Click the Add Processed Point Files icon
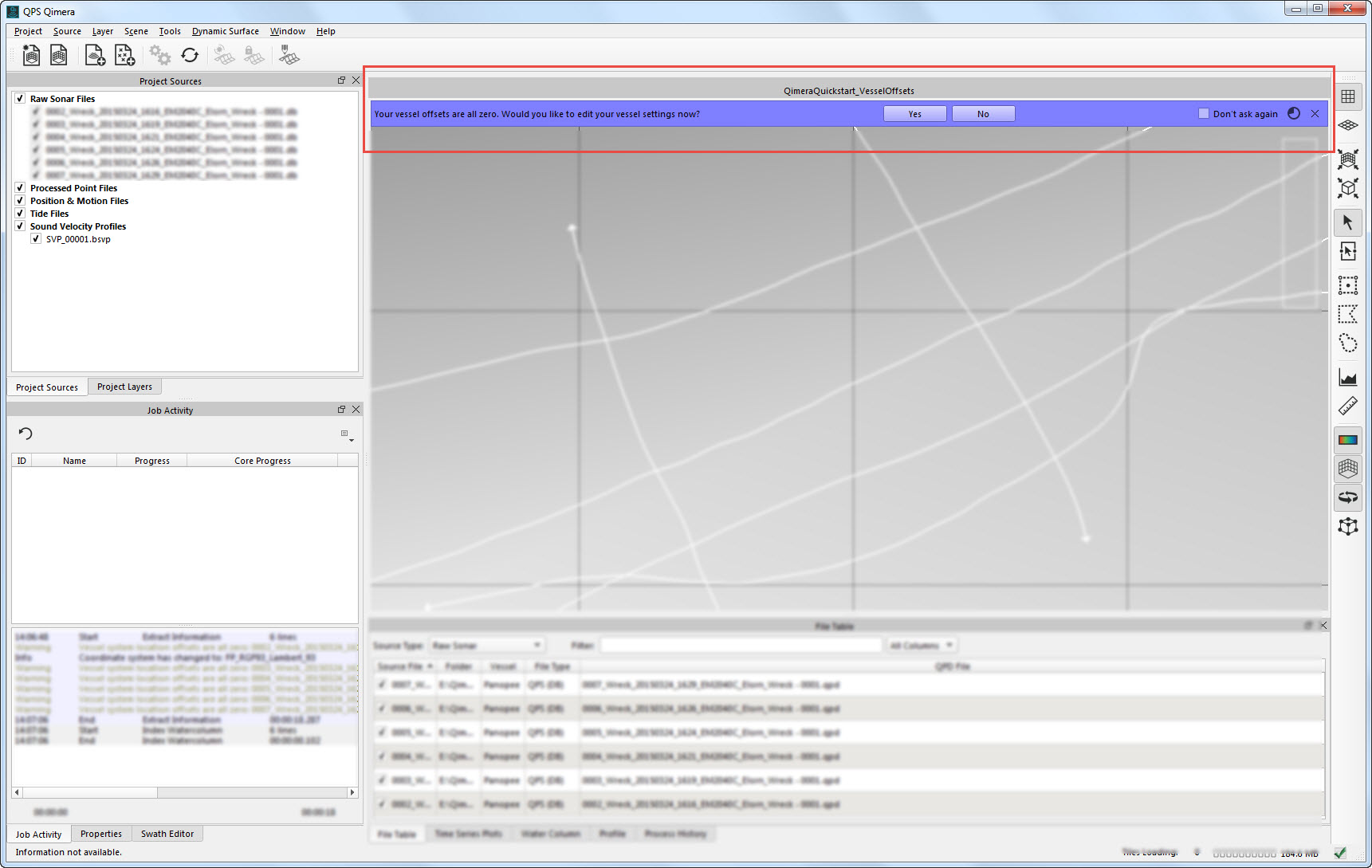This screenshot has width=1372, height=868. [124, 55]
